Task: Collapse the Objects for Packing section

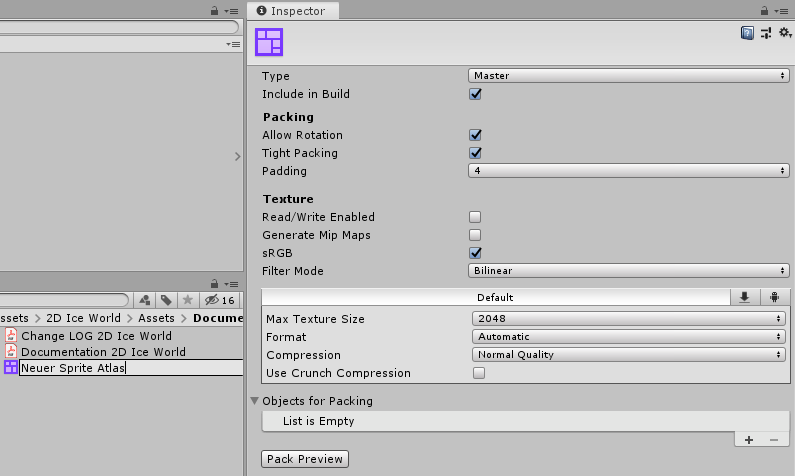Action: [254, 401]
